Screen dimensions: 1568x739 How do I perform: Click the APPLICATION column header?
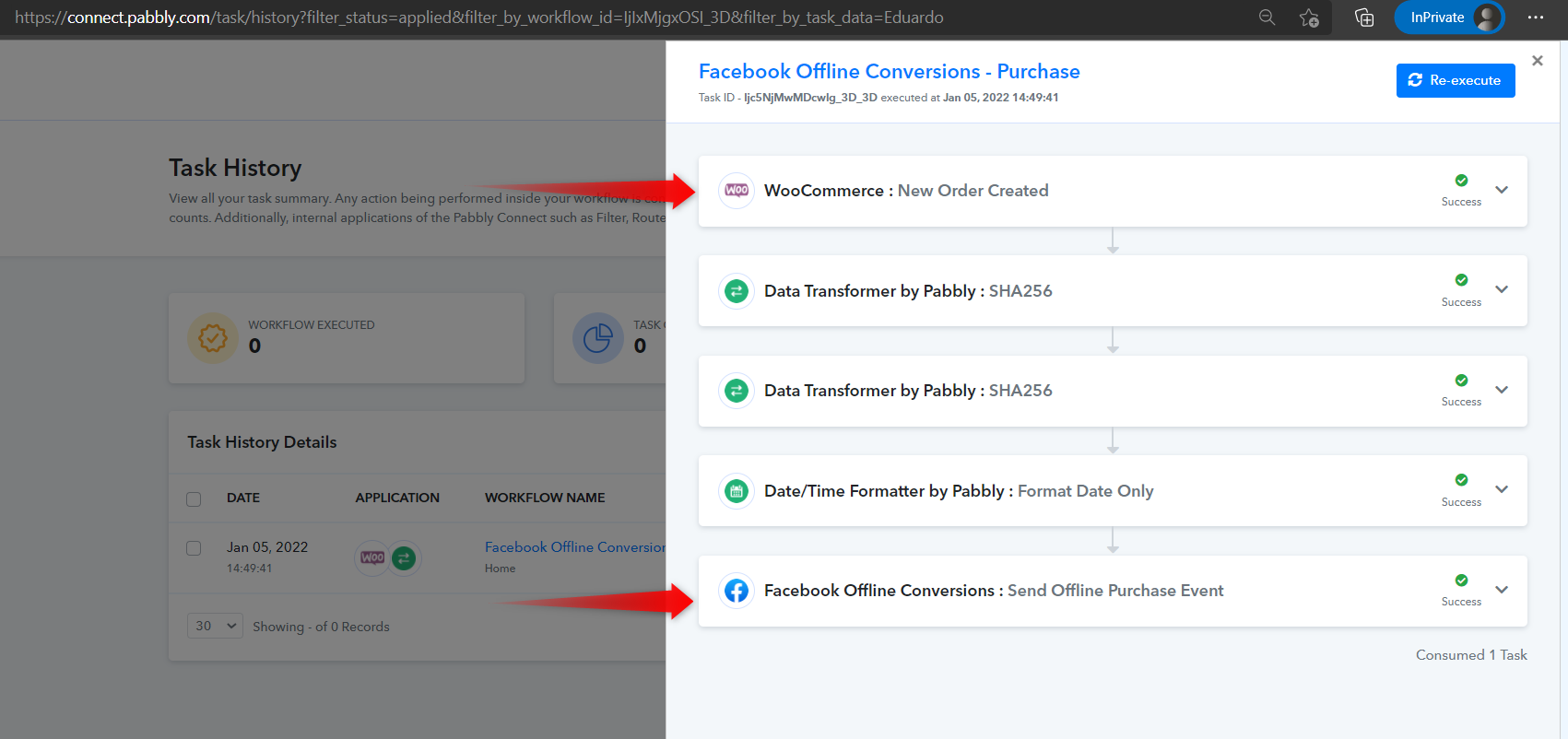(x=397, y=498)
